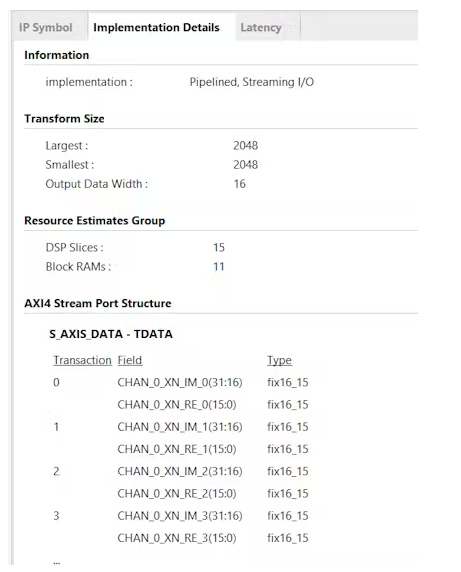
Task: Select field CHAN_0_XN_IM_0(31:16)
Action: pos(180,383)
